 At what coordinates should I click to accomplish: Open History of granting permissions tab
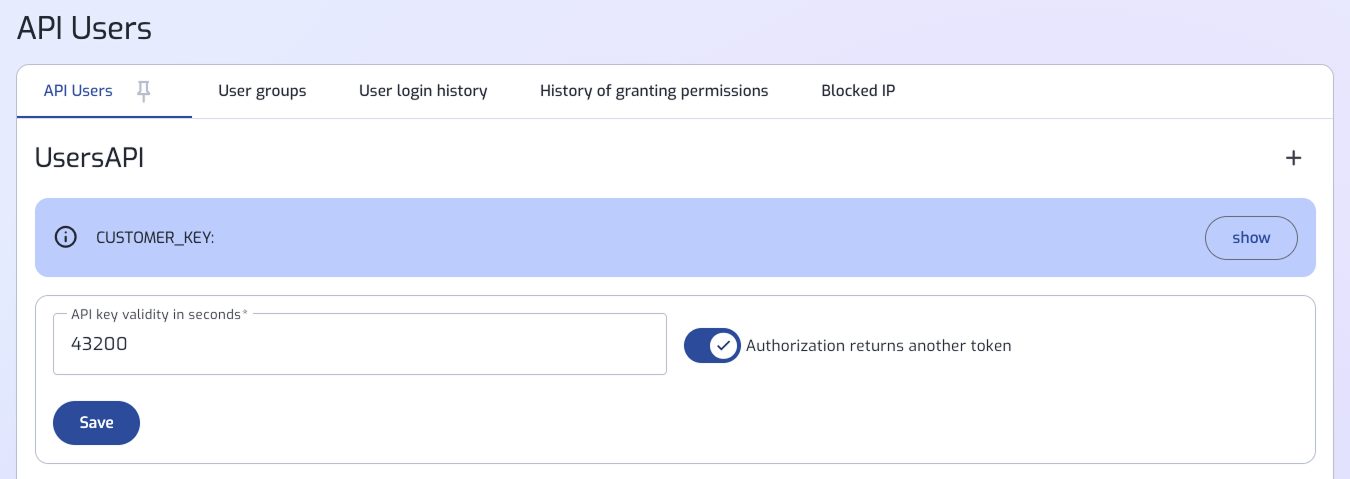(x=654, y=91)
